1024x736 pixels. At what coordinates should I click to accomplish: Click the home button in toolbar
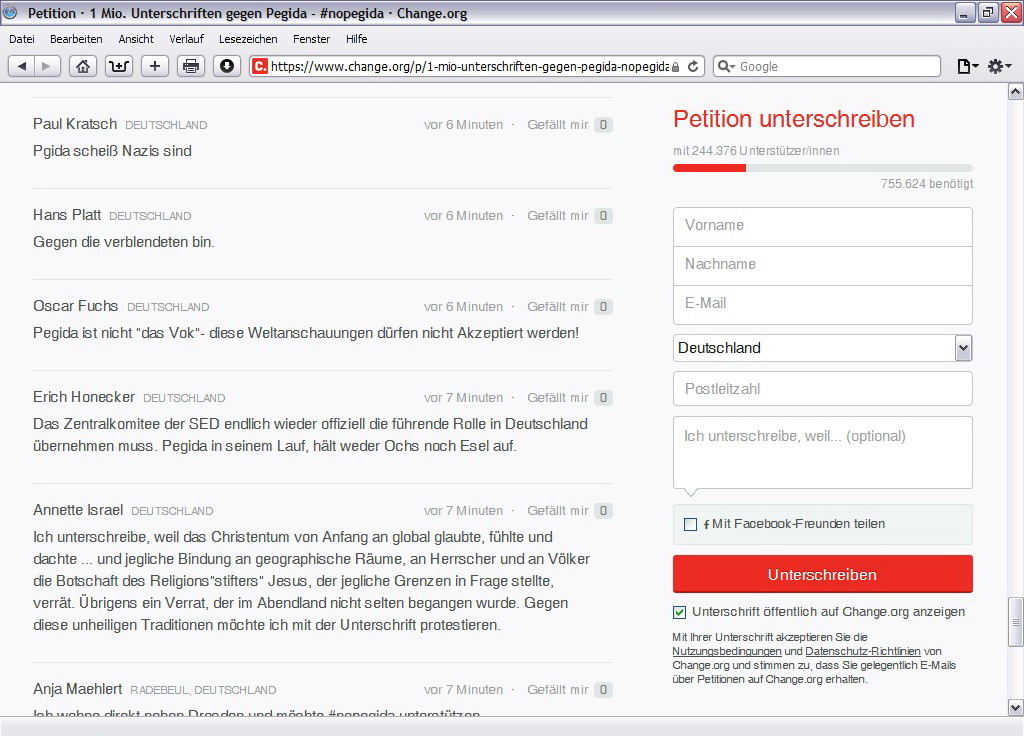(x=84, y=66)
